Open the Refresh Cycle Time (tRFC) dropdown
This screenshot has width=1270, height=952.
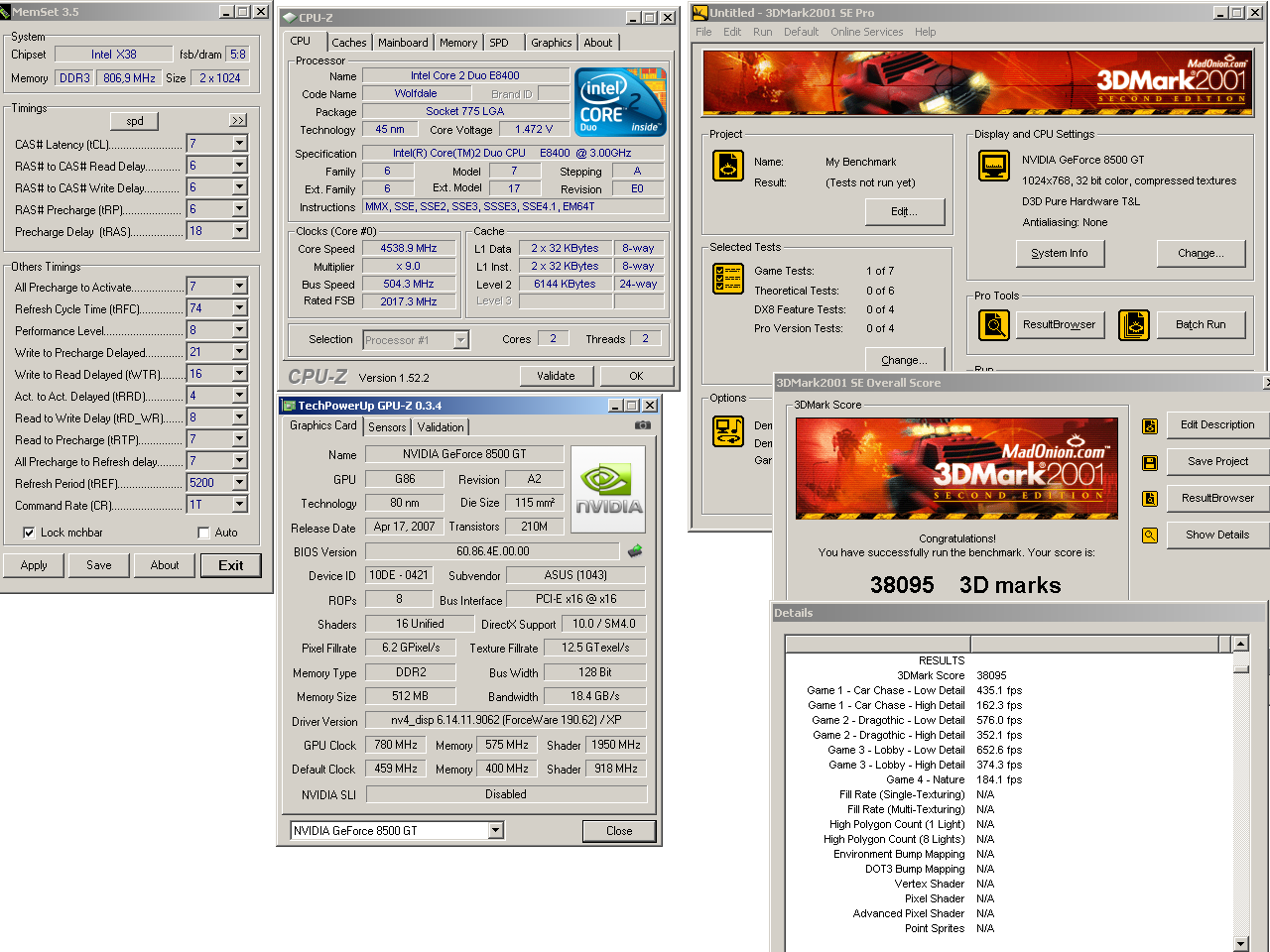click(239, 308)
